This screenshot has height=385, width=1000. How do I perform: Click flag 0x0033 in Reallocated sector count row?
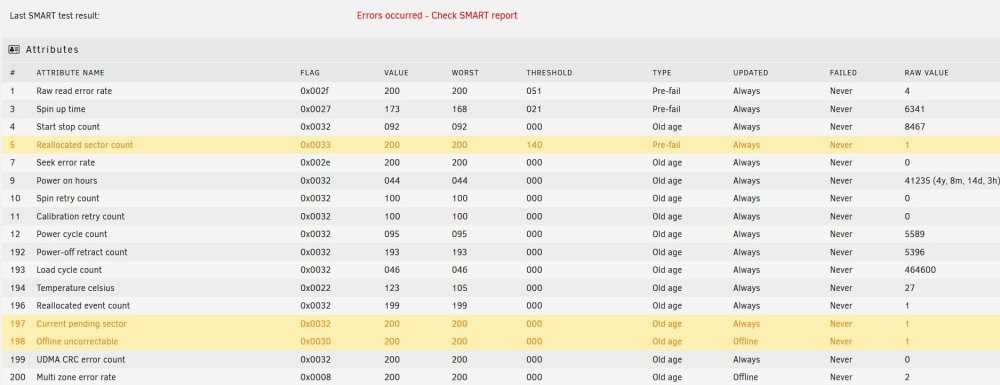(x=316, y=145)
